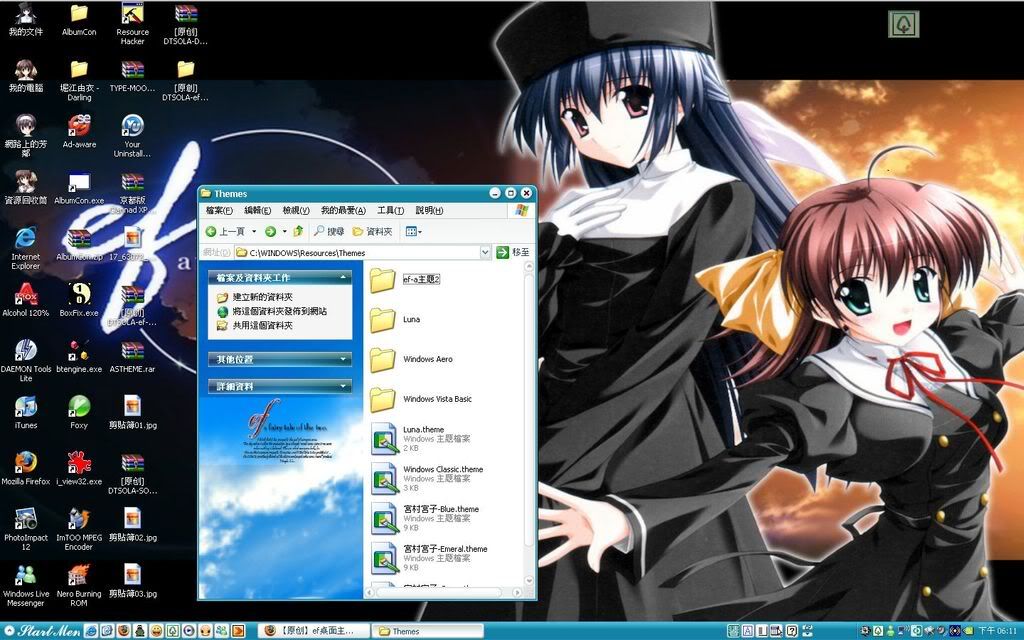Screen dimensions: 1024x640
Task: Toggle the 資料夾 folders pane button
Action: [x=372, y=231]
